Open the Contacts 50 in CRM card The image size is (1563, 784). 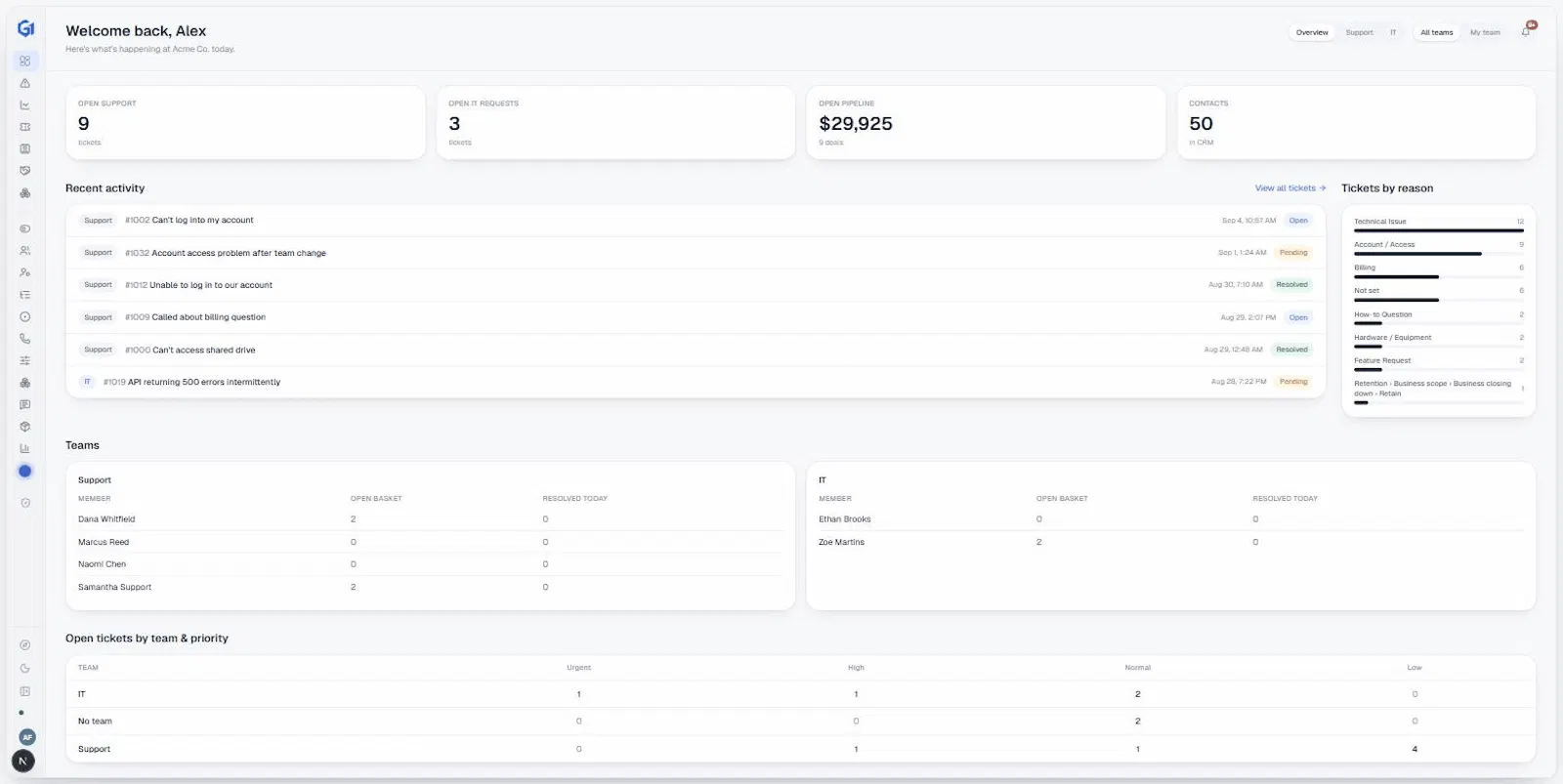tap(1356, 123)
